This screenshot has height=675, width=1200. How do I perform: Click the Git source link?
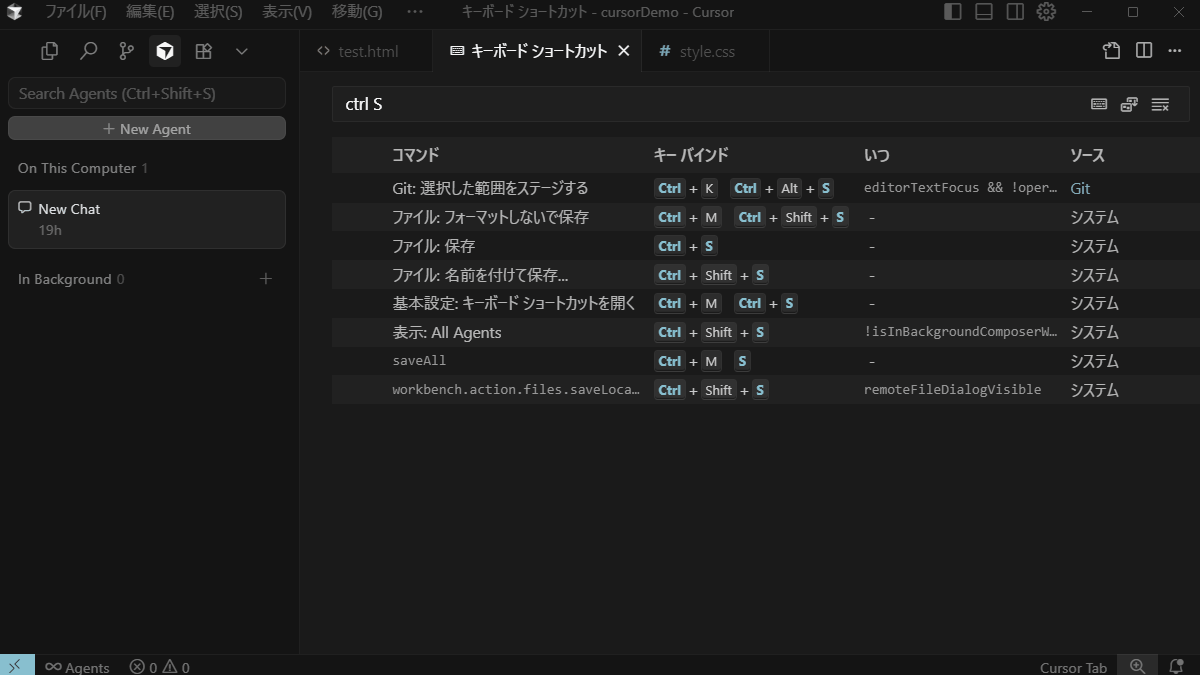(1080, 188)
